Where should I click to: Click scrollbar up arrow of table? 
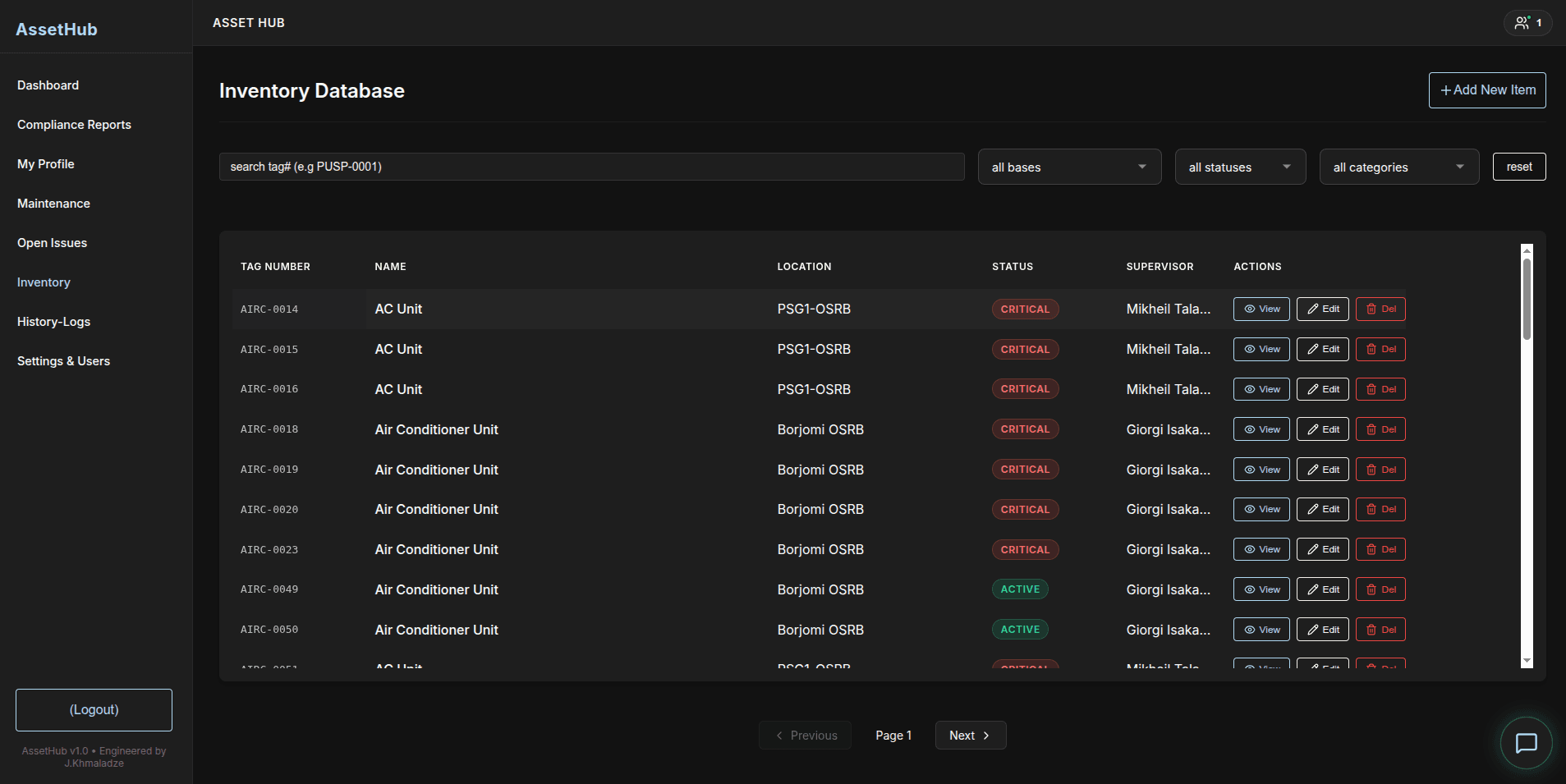[1527, 250]
